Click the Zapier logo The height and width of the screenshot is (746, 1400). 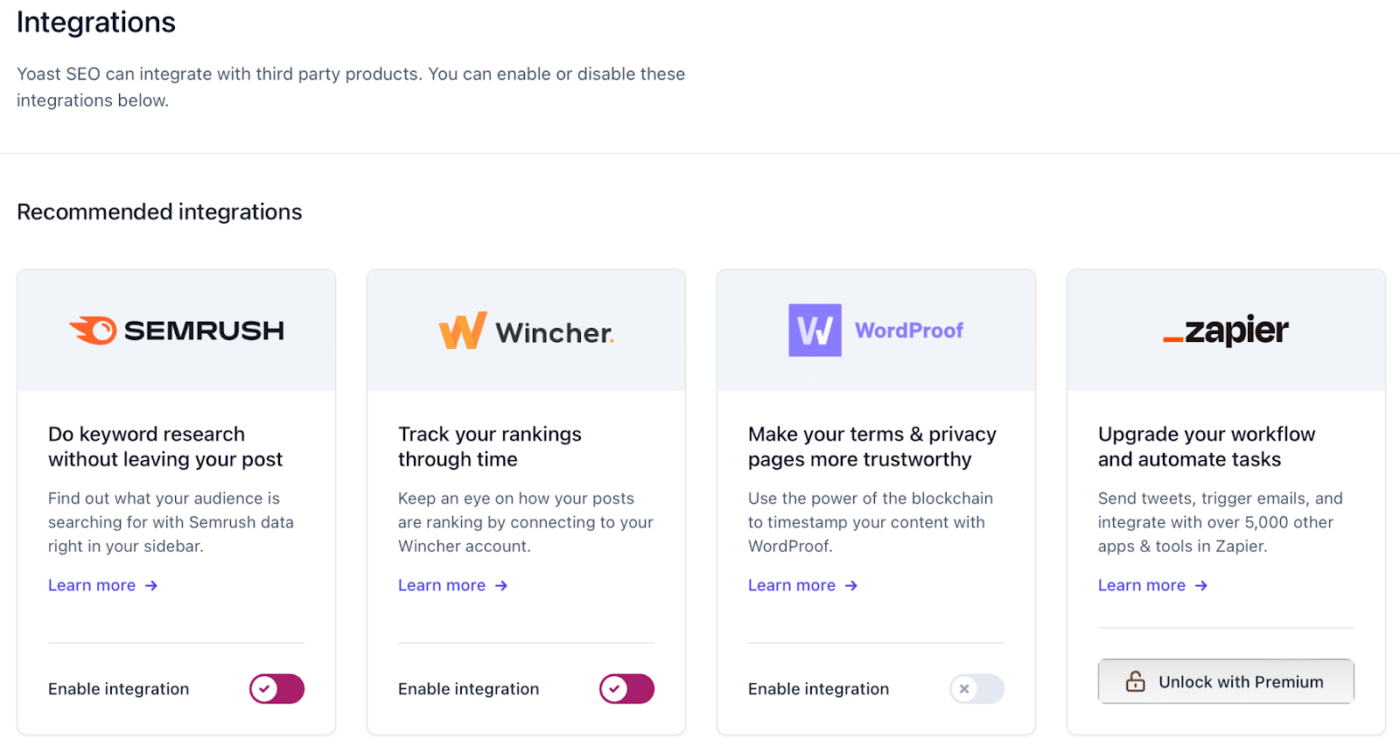1226,331
